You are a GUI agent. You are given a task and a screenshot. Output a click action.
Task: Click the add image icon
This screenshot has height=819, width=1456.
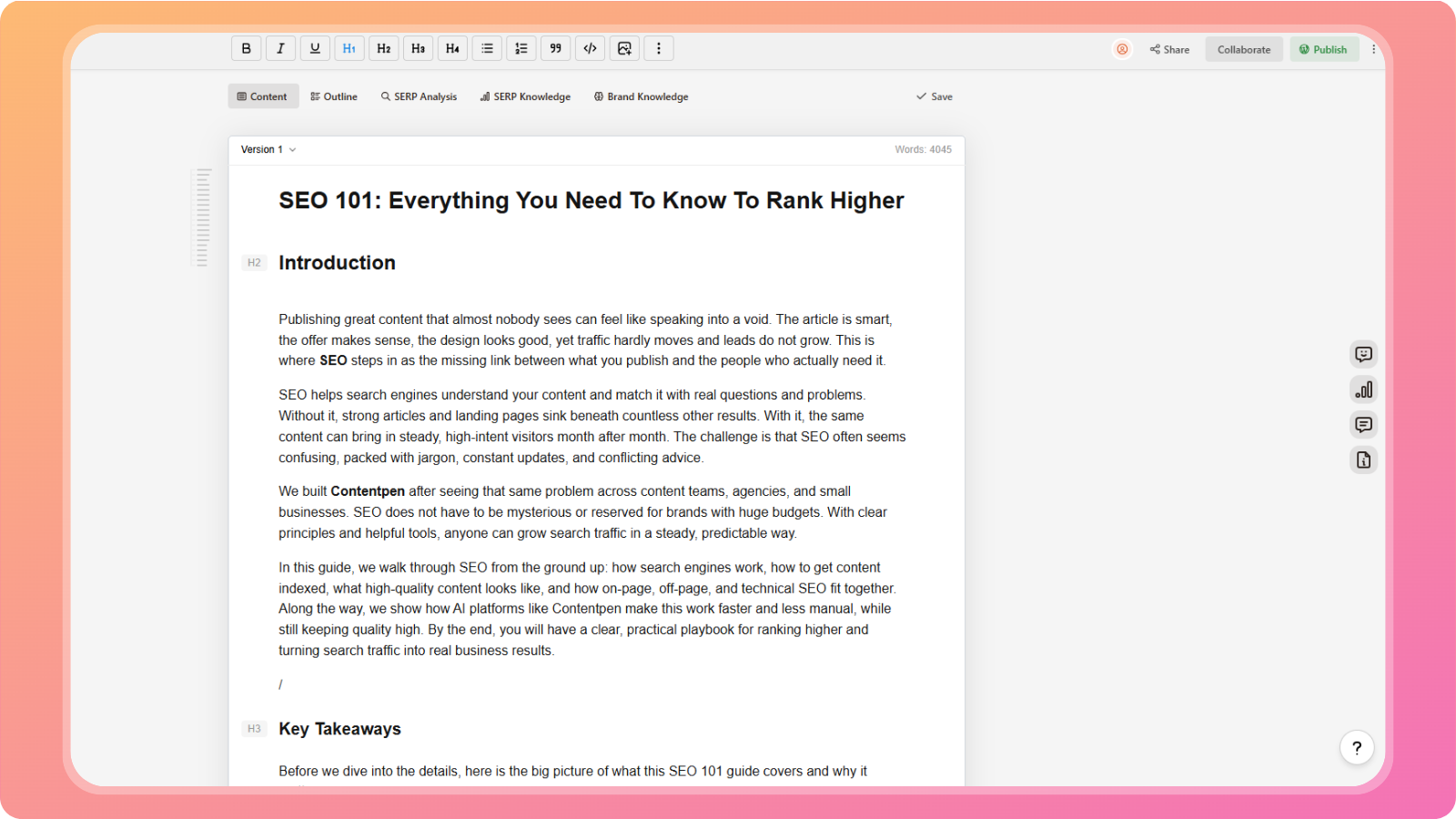(x=624, y=48)
